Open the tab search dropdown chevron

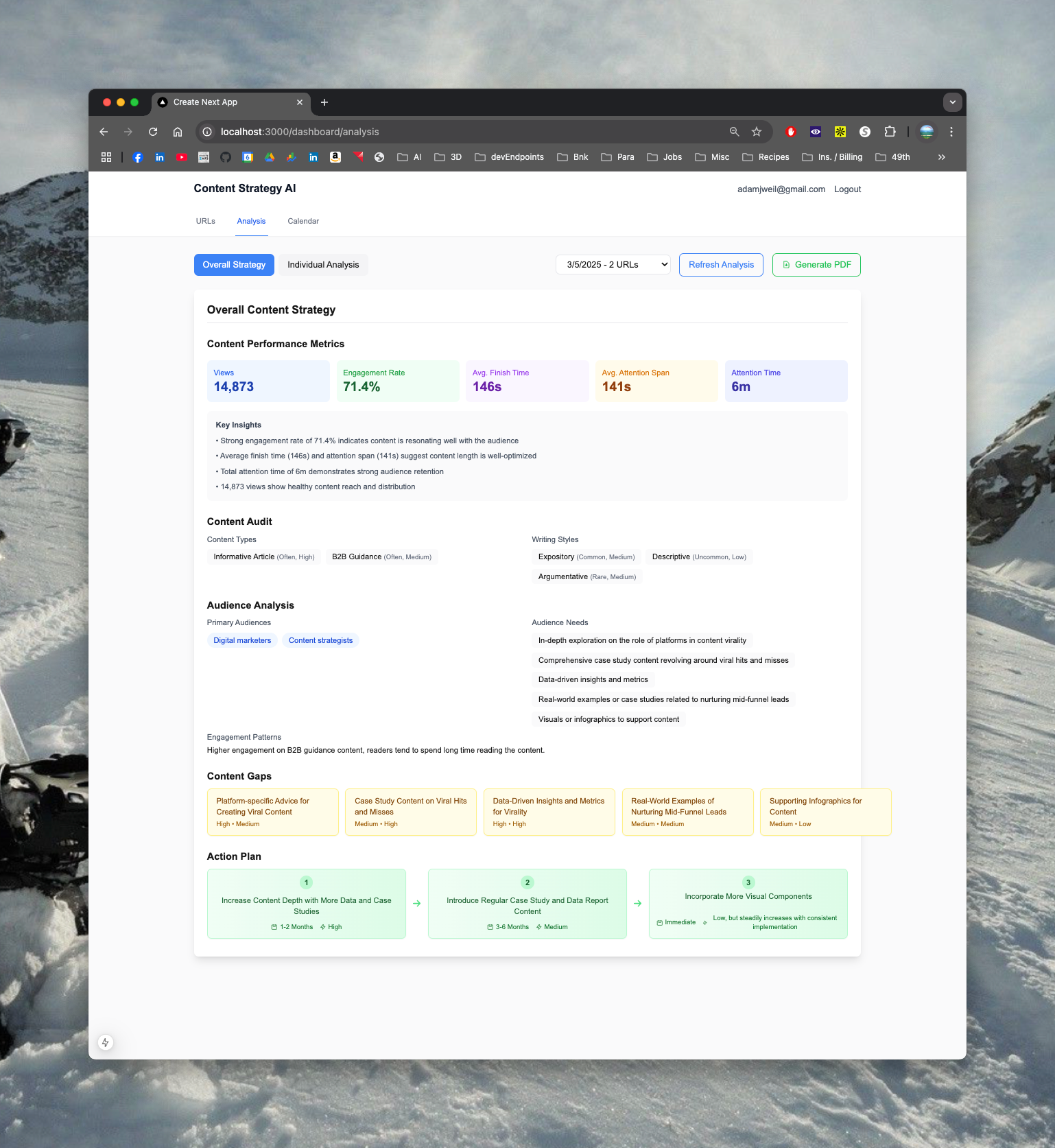click(952, 102)
